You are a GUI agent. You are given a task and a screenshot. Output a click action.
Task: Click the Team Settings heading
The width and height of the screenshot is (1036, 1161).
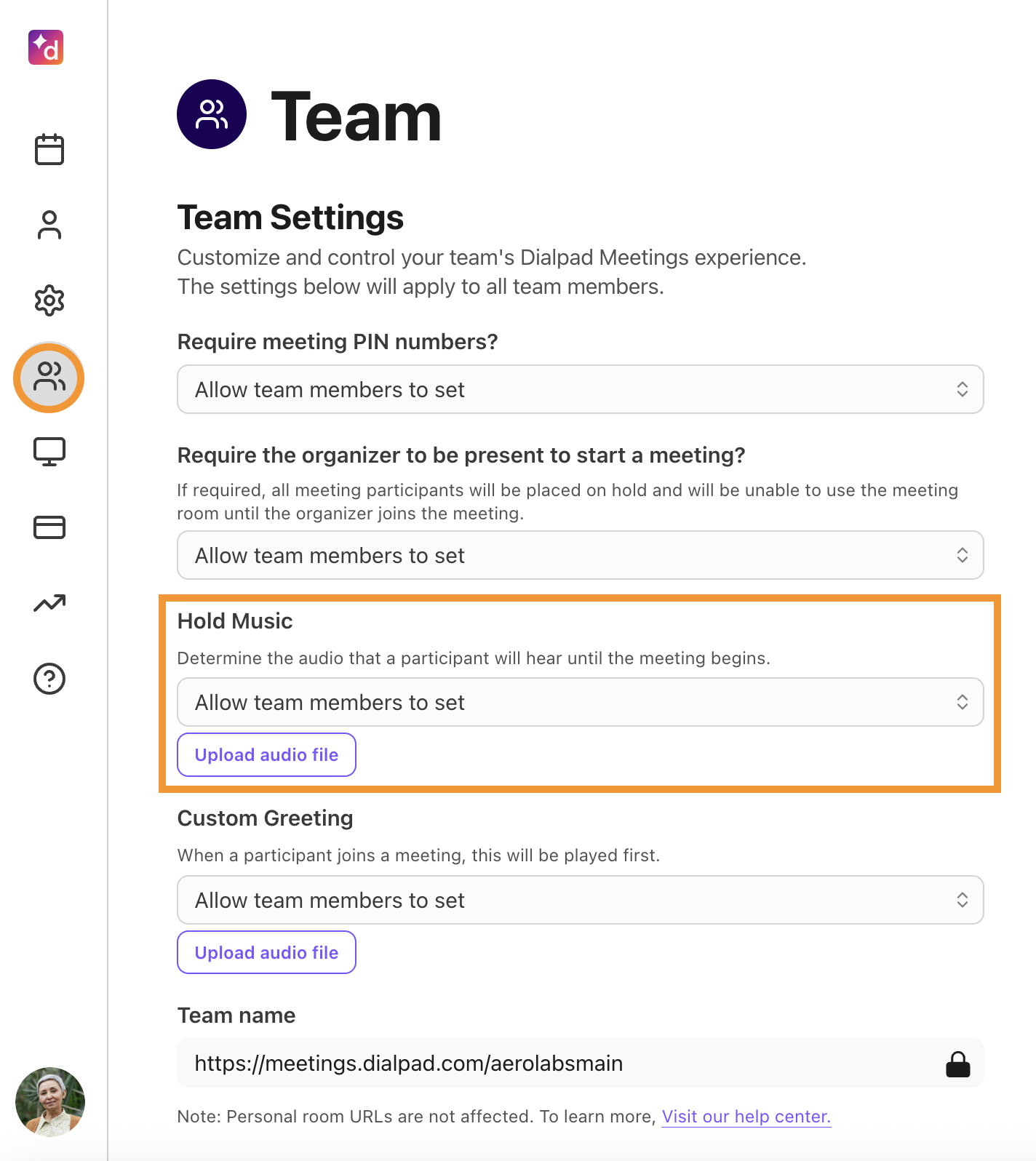tap(290, 218)
